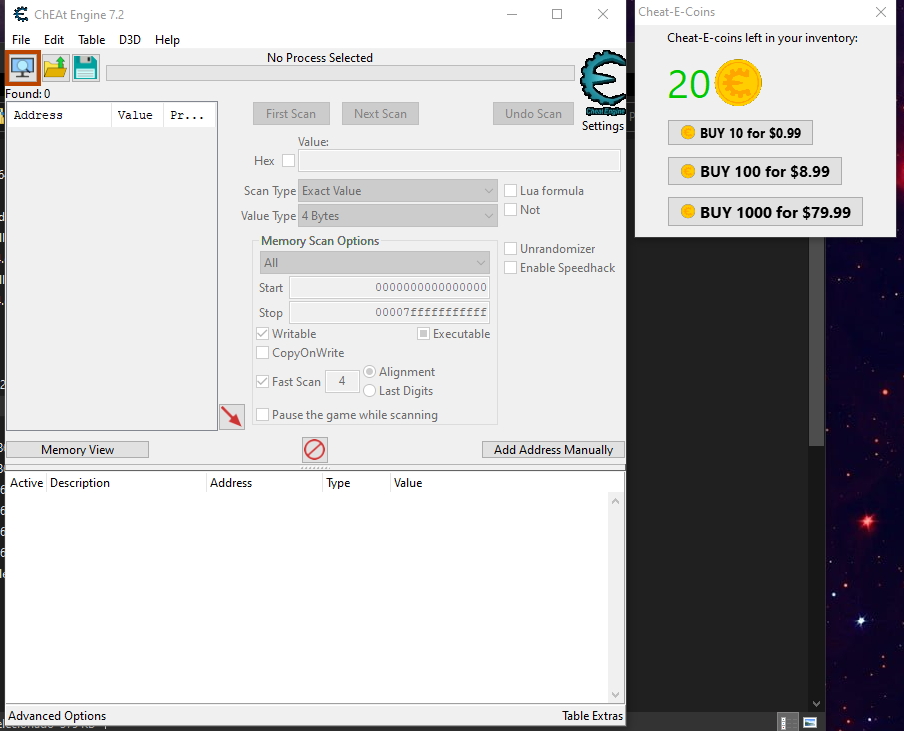Click the bottom right window tray icon
Viewport: 904px width, 731px height.
click(810, 722)
